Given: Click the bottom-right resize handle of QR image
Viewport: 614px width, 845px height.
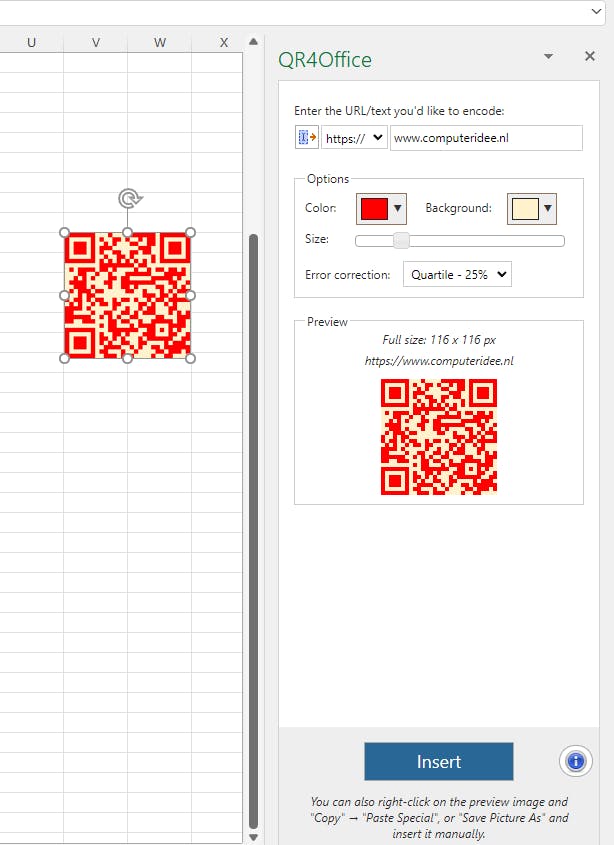Looking at the screenshot, I should (190, 358).
